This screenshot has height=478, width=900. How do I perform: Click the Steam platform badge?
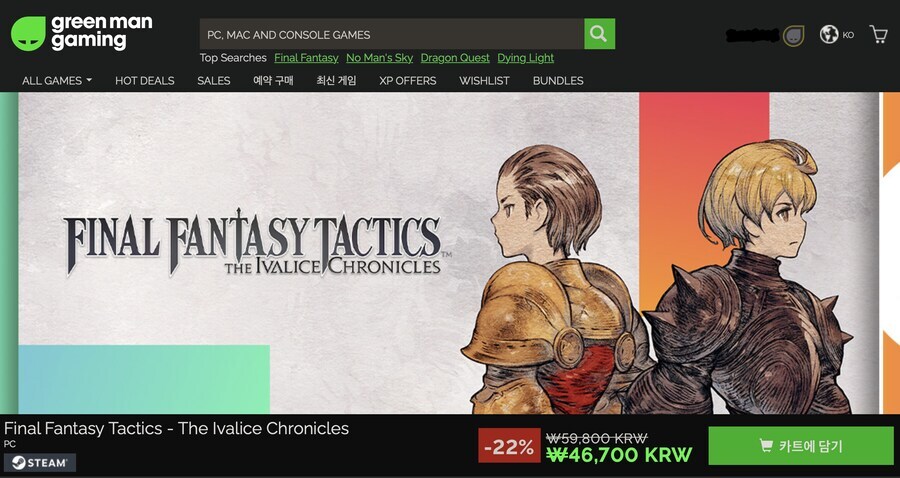click(x=40, y=463)
